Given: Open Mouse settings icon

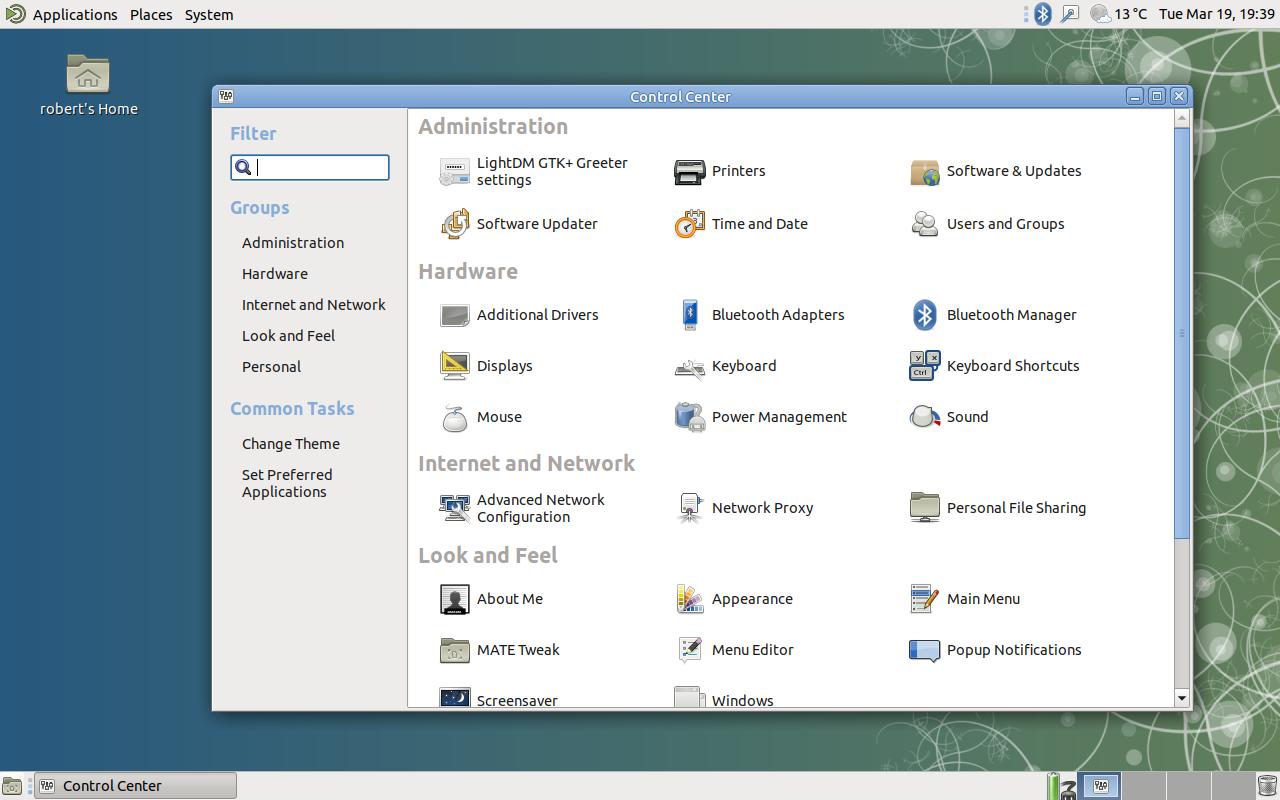Looking at the screenshot, I should coord(455,417).
